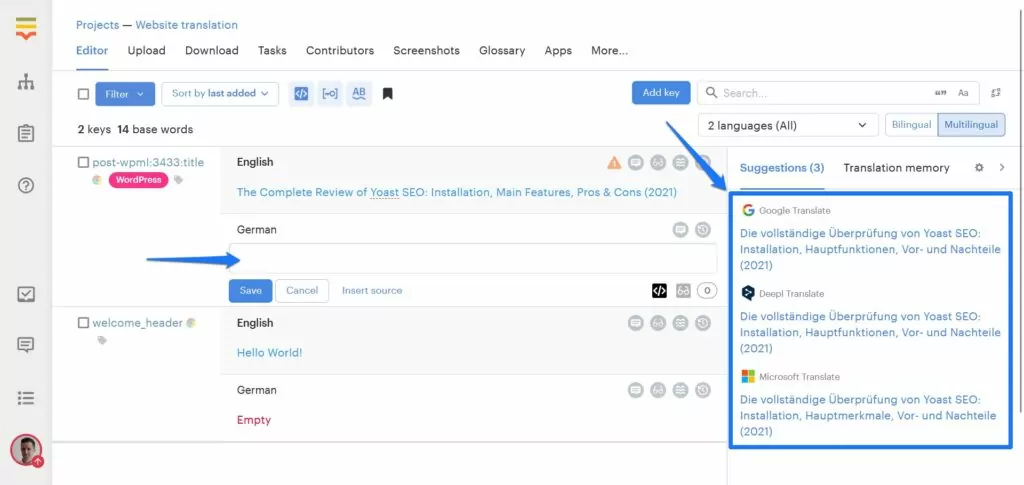Open history icon on welcome_header English row
1024x485 pixels.
point(703,323)
